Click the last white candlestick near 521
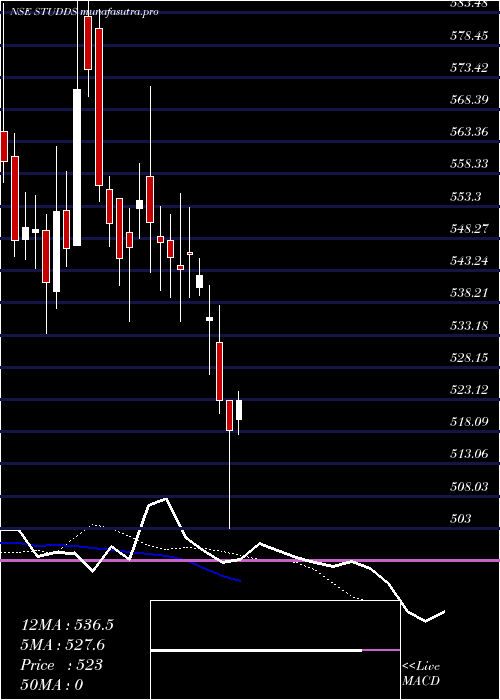 (239, 410)
